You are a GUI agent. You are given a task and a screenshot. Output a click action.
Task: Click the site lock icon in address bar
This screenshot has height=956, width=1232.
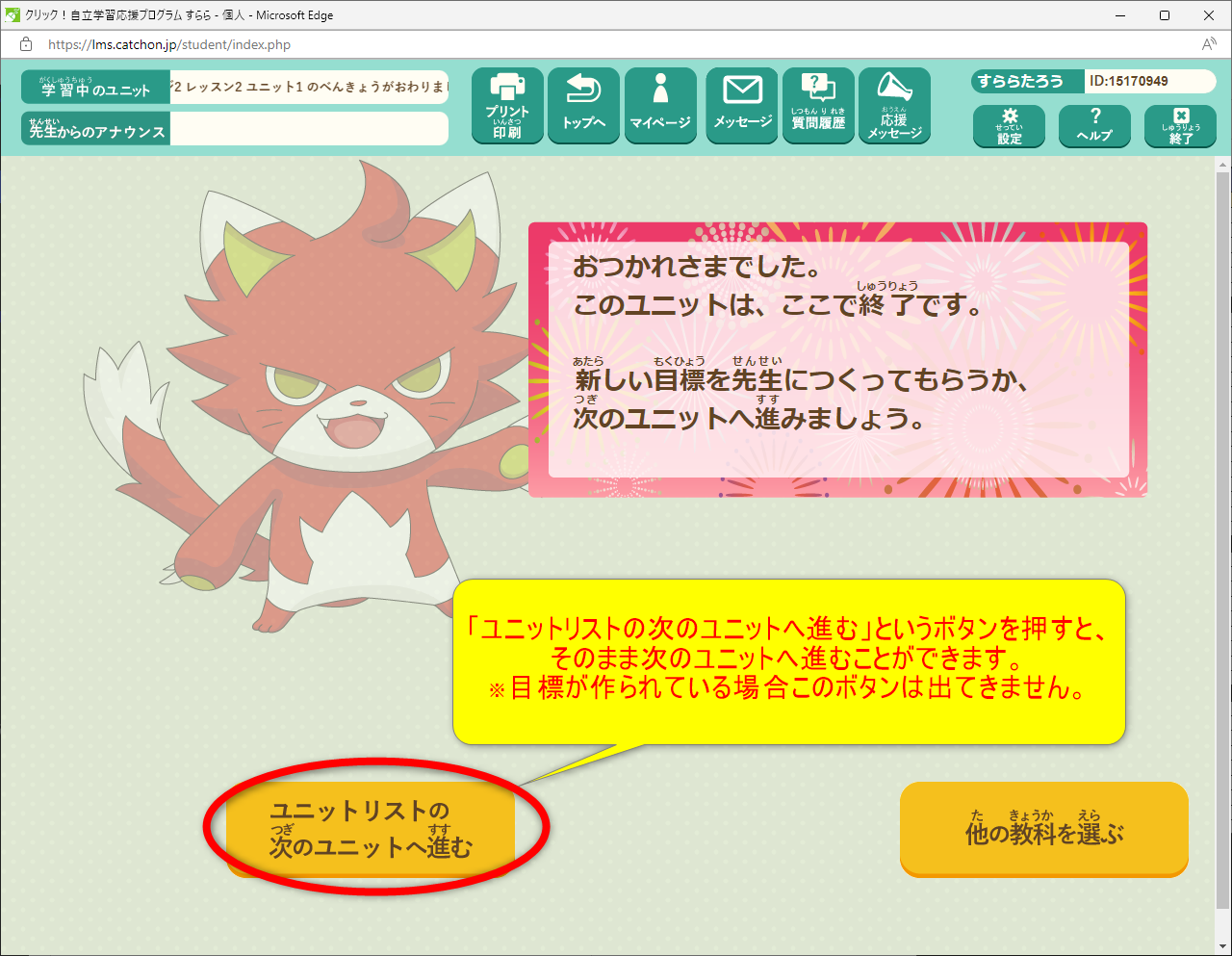26,44
